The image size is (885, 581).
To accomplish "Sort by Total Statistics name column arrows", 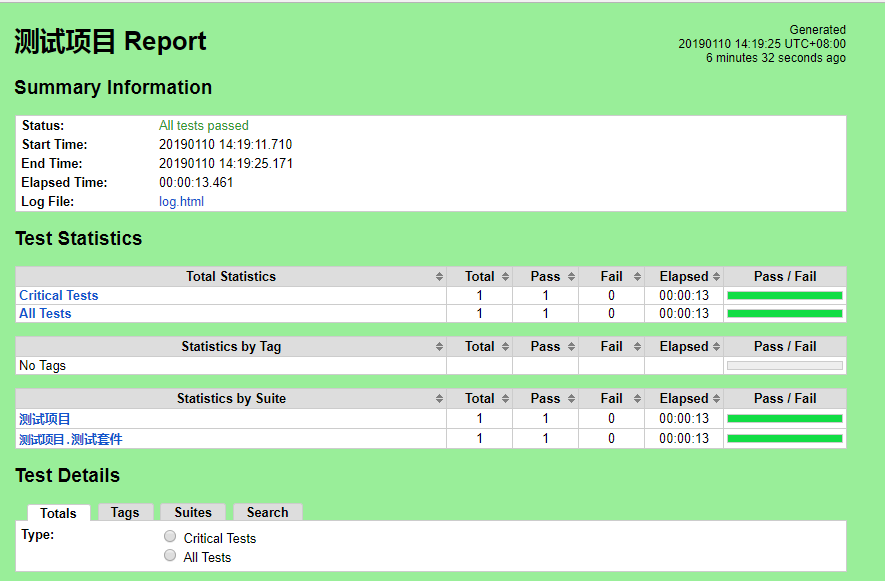I will (439, 277).
